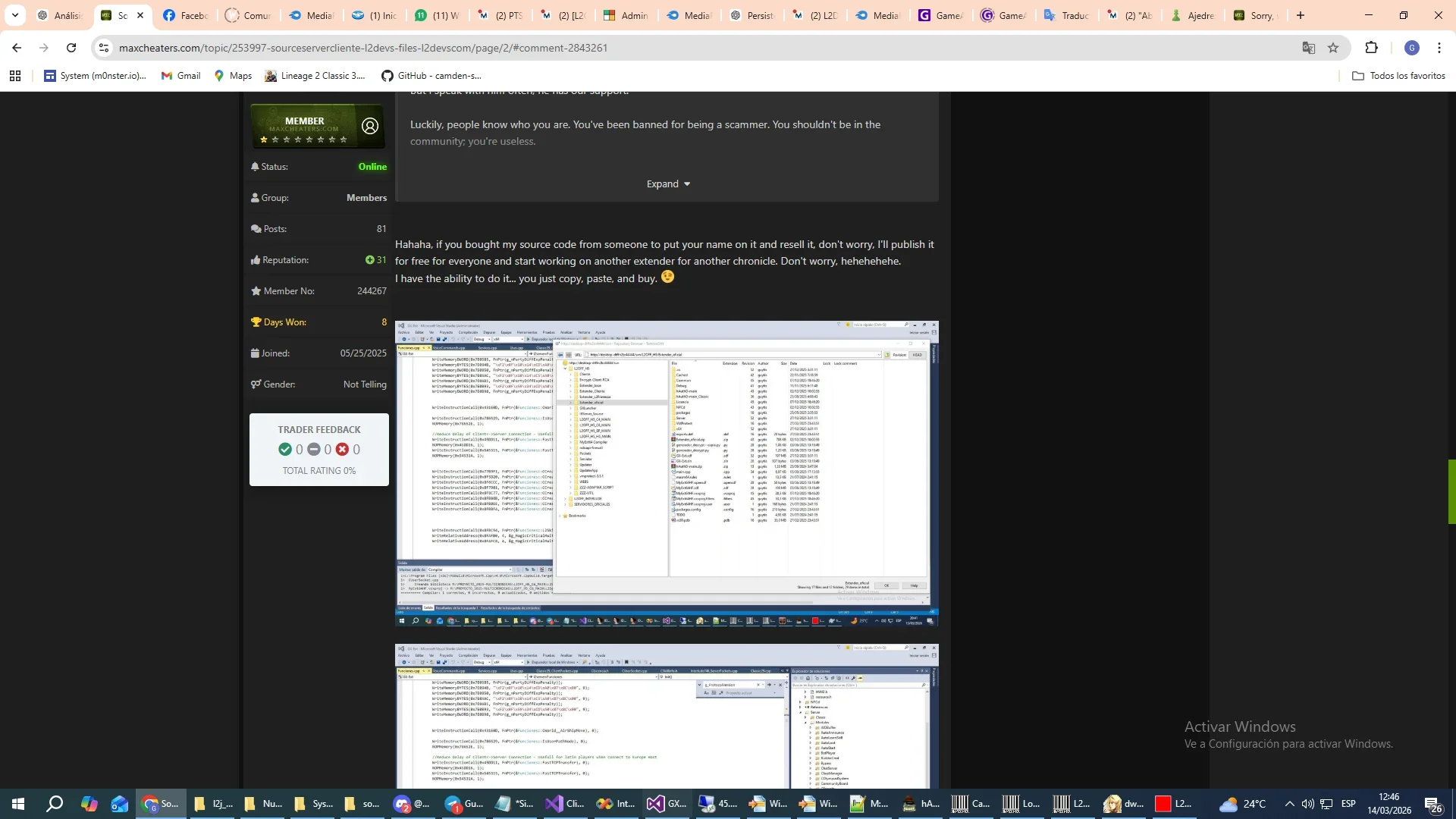Image resolution: width=1456 pixels, height=819 pixels.
Task: Open the Maps bookmark
Action: [233, 76]
